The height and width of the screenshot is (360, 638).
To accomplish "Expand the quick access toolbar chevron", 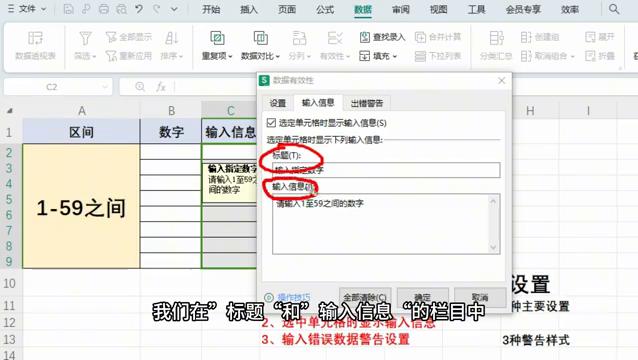I will point(174,9).
